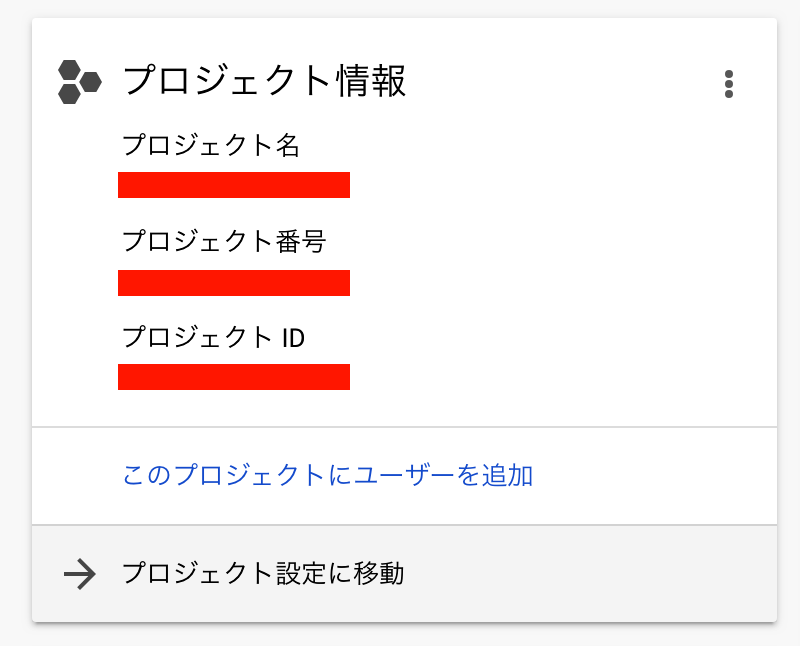
Task: Click このプロジェクトにユーザーを追加 link
Action: (x=327, y=475)
